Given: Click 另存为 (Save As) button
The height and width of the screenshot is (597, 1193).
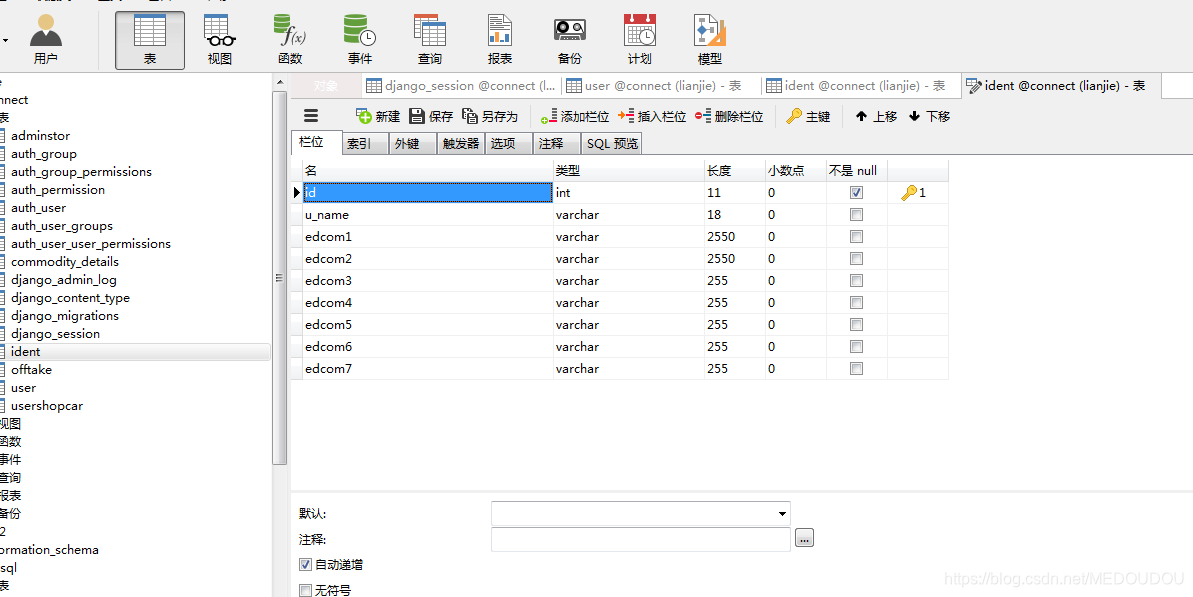Looking at the screenshot, I should click(x=490, y=116).
